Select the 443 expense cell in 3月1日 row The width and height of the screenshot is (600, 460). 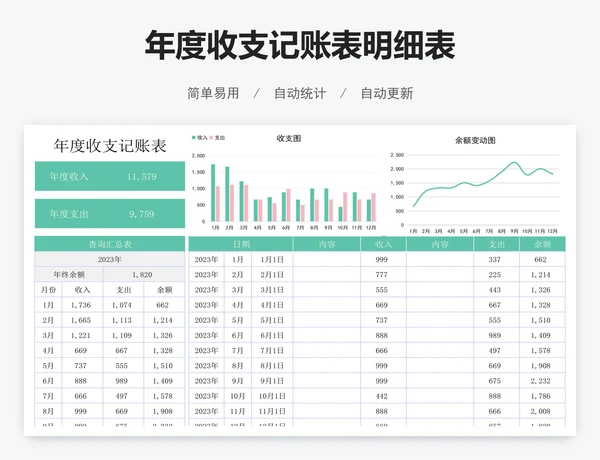(x=496, y=290)
